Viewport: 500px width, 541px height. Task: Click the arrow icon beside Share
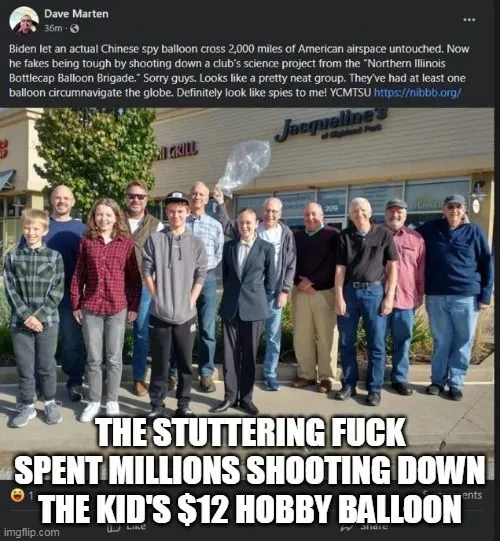(346, 528)
